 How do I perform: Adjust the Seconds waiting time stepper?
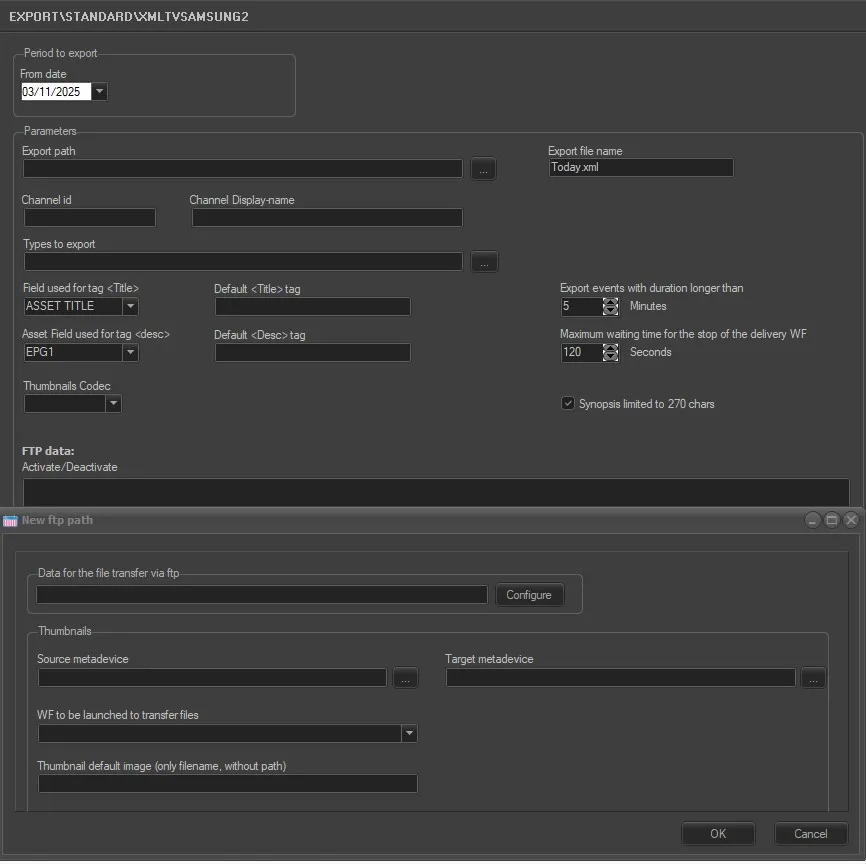click(x=610, y=353)
